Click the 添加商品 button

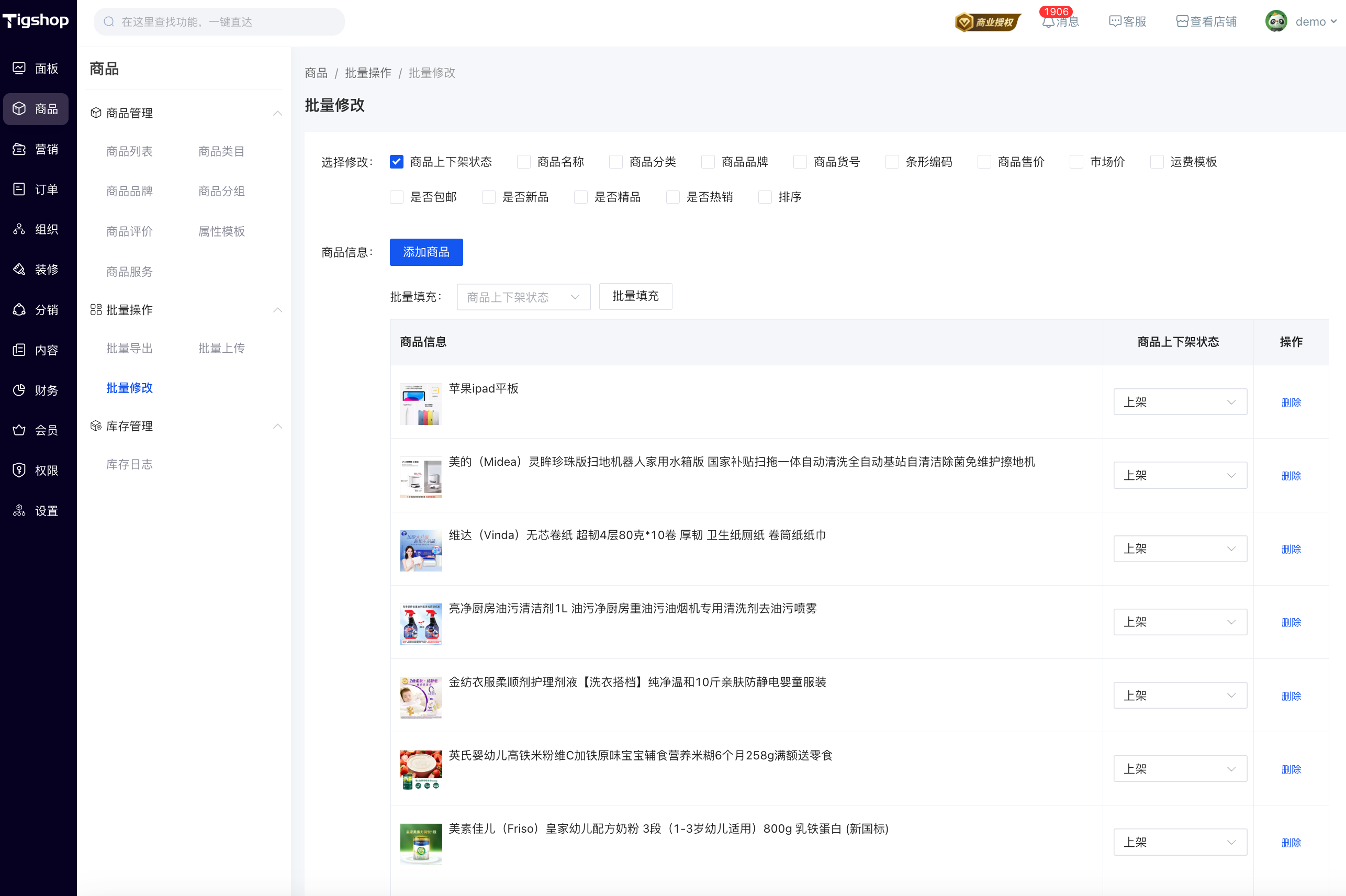[x=425, y=252]
